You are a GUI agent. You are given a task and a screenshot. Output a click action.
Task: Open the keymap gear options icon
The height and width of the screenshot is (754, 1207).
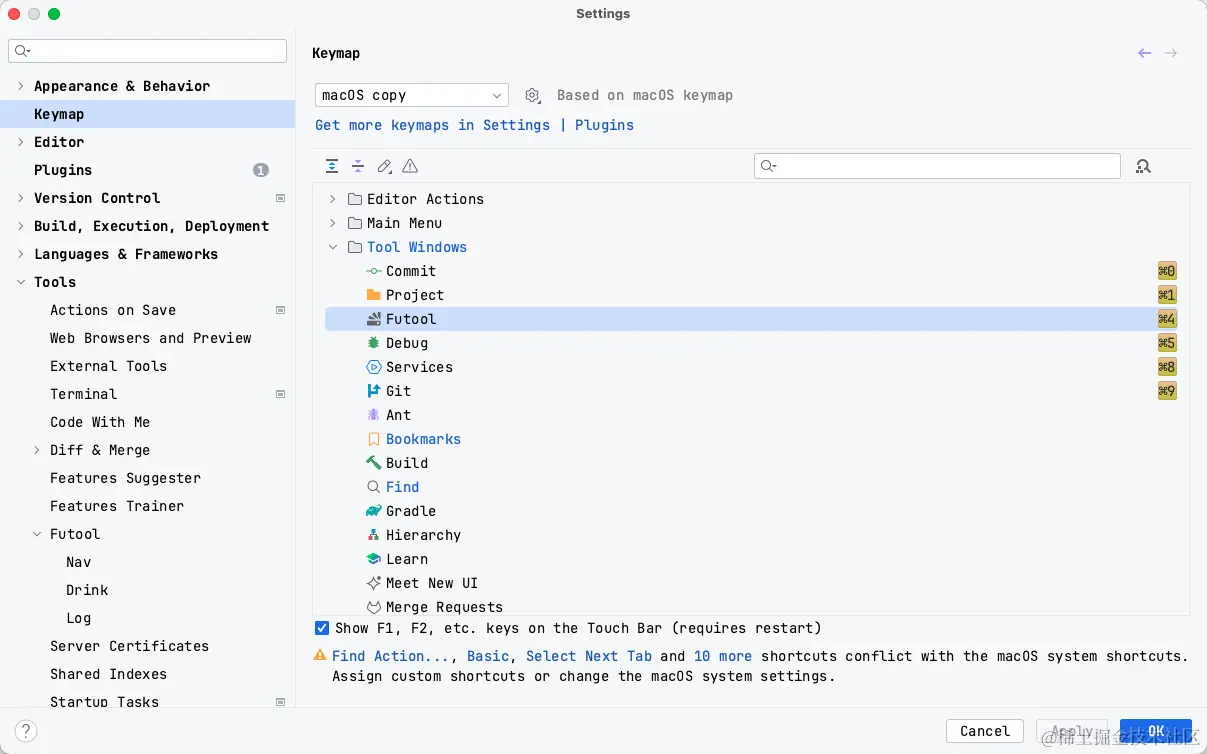point(533,95)
